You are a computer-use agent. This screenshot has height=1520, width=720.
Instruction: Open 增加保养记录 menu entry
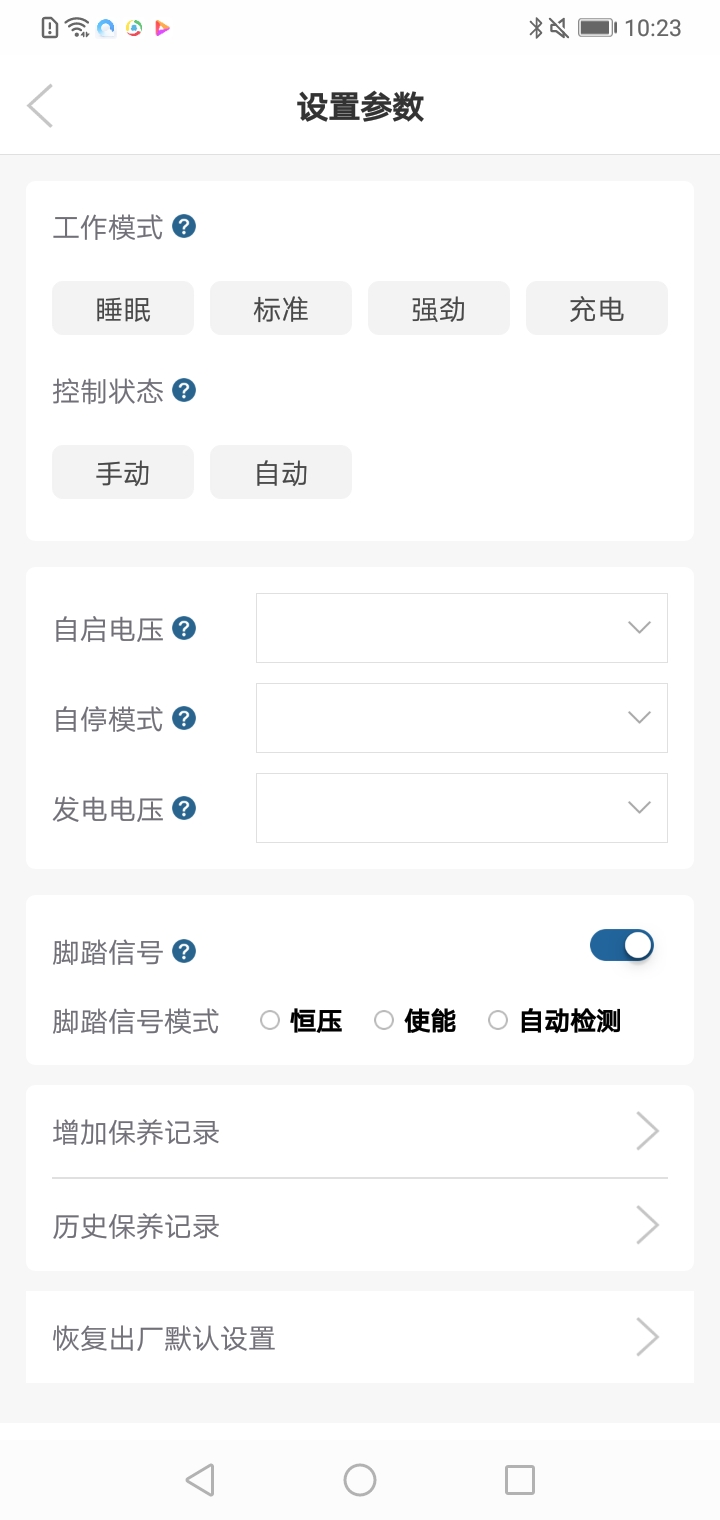coord(359,1132)
